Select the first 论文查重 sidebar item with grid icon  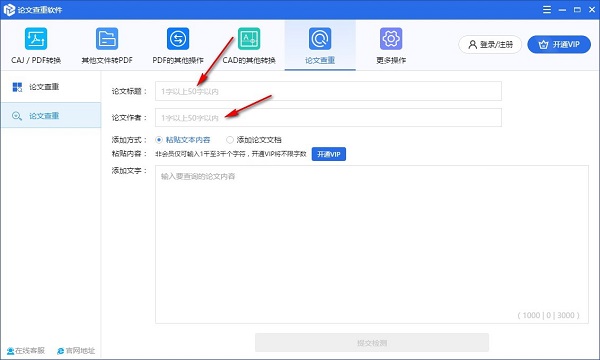click(51, 87)
